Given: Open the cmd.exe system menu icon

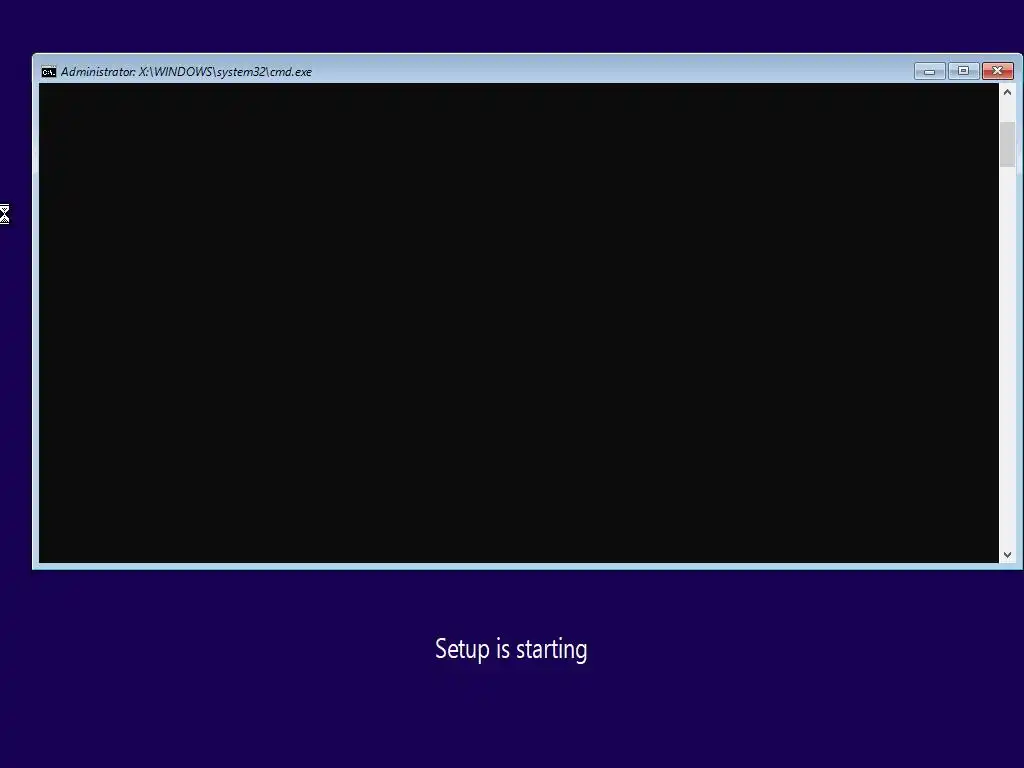Looking at the screenshot, I should point(49,72).
